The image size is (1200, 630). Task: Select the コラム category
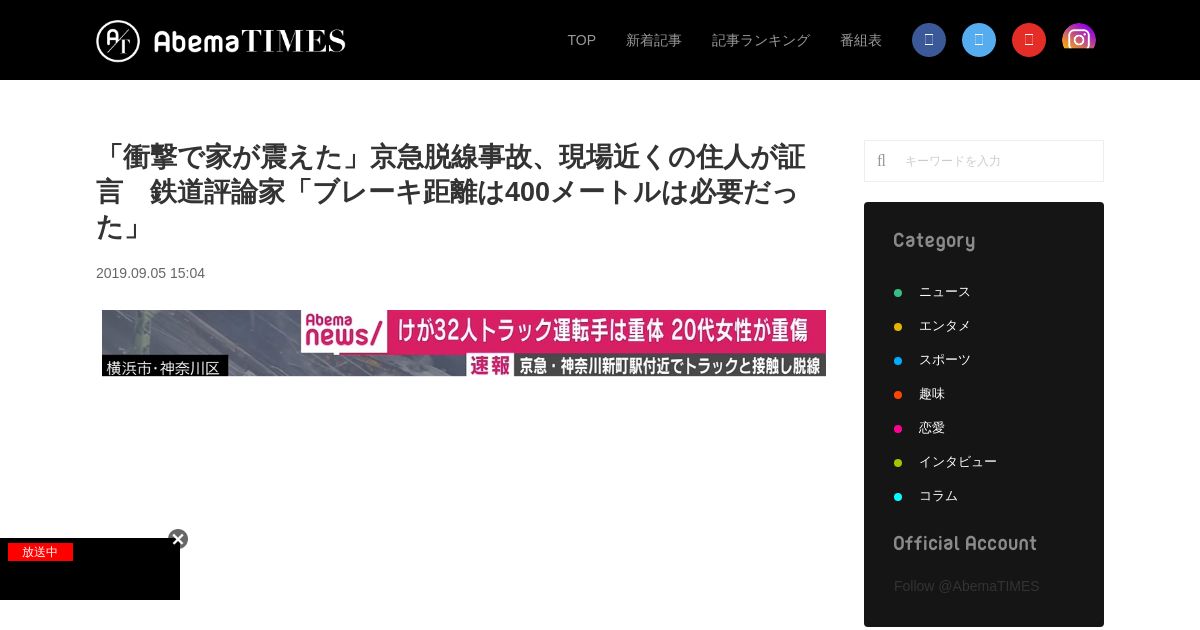(938, 496)
